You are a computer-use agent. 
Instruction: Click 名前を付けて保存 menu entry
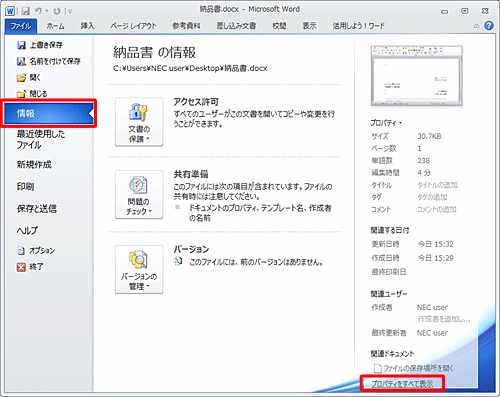pos(49,61)
